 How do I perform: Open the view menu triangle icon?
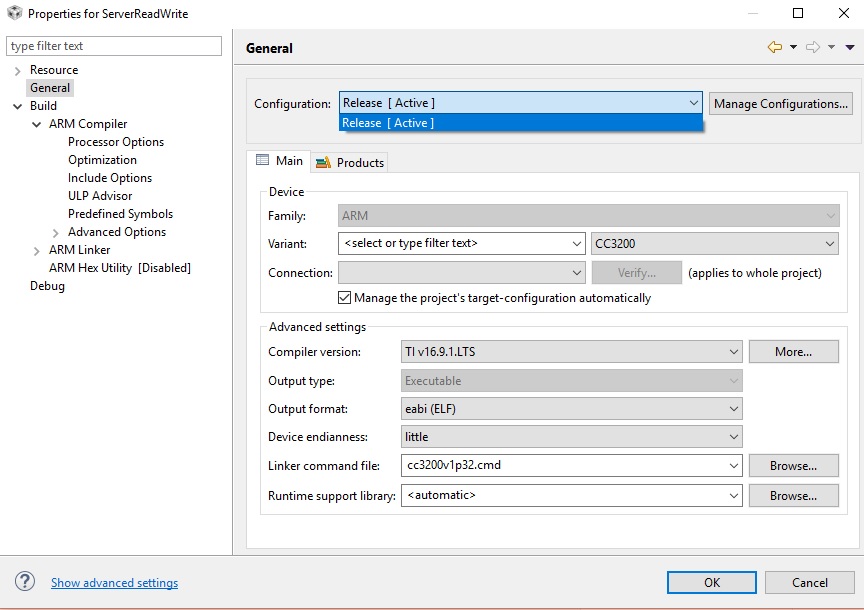pyautogui.click(x=849, y=47)
